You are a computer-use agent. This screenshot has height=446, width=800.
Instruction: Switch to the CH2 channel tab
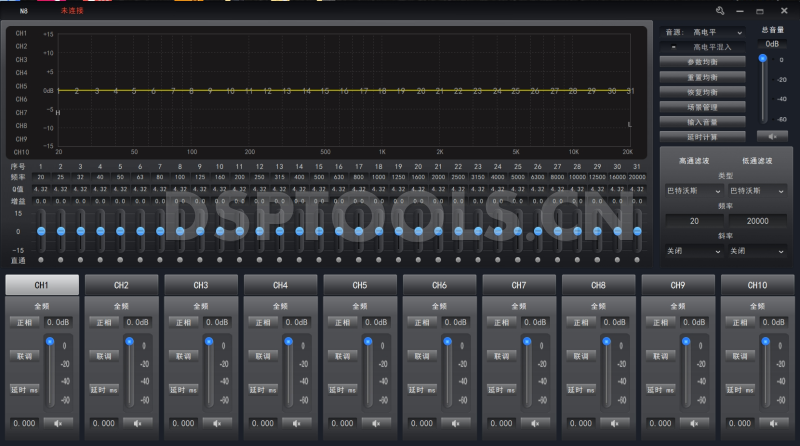(121, 285)
